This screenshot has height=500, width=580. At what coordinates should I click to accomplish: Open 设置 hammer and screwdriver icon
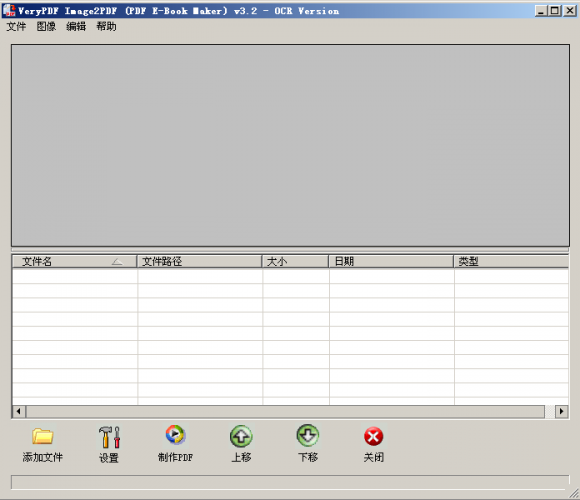pyautogui.click(x=109, y=437)
